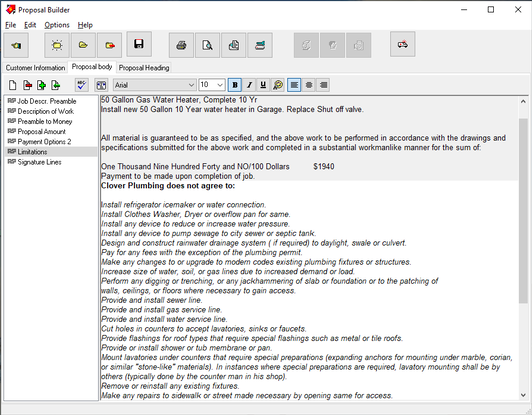The height and width of the screenshot is (415, 532).
Task: Click line 'Install refrigerator icemaker or water connection.'
Action: tap(184, 205)
